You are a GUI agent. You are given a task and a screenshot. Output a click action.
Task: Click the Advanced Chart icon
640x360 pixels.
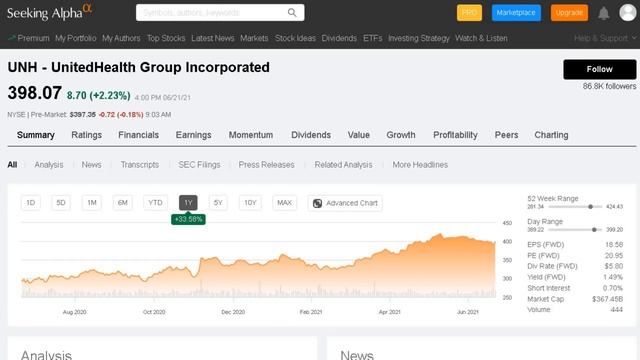click(x=317, y=203)
